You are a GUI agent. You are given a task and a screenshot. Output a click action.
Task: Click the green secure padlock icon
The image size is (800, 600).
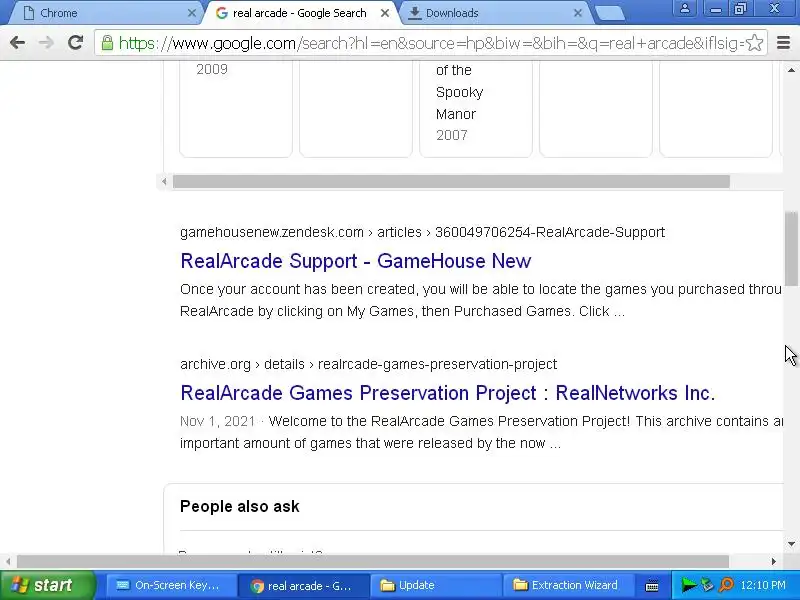tap(107, 43)
